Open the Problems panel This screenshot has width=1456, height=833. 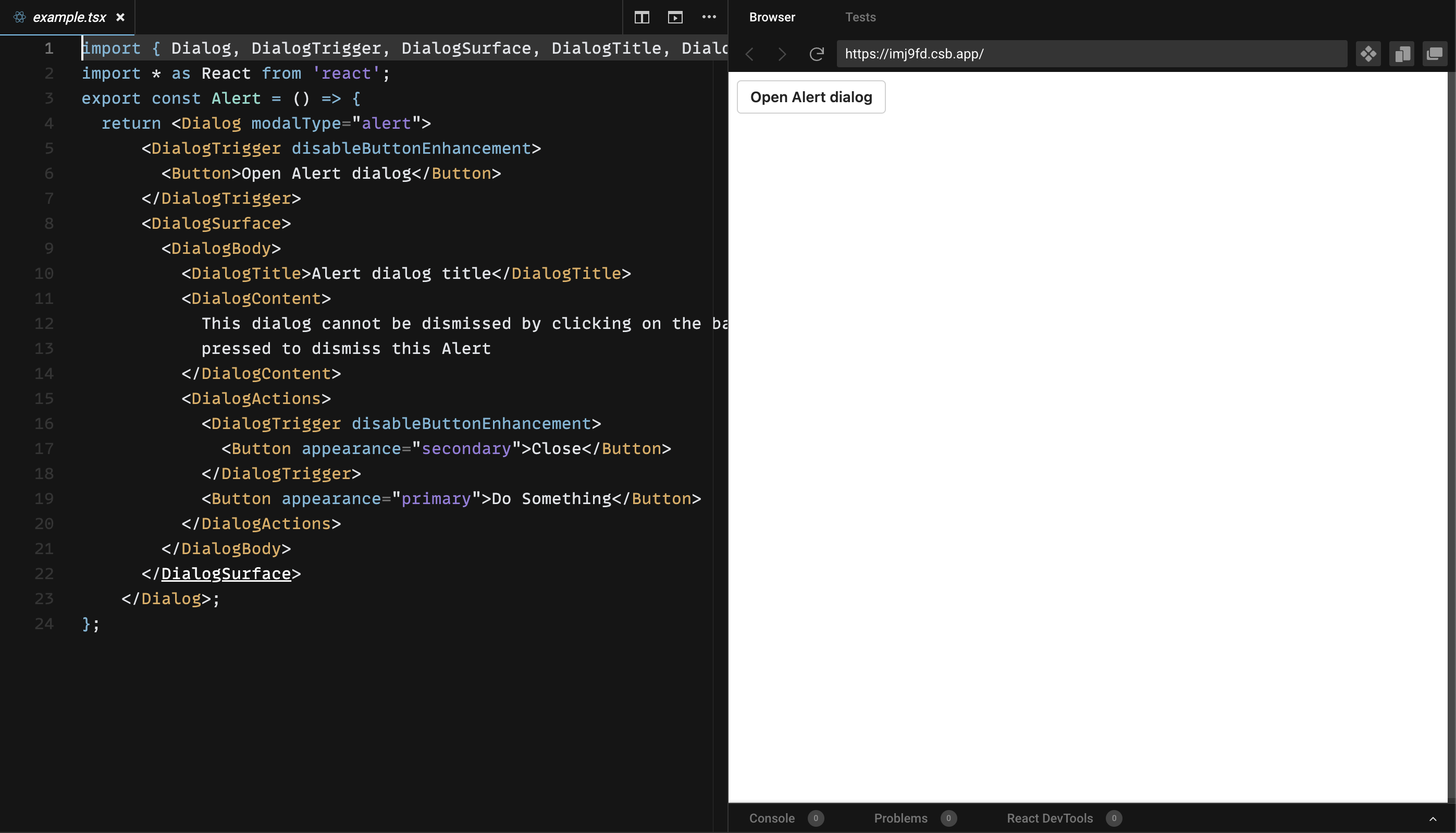pos(900,818)
